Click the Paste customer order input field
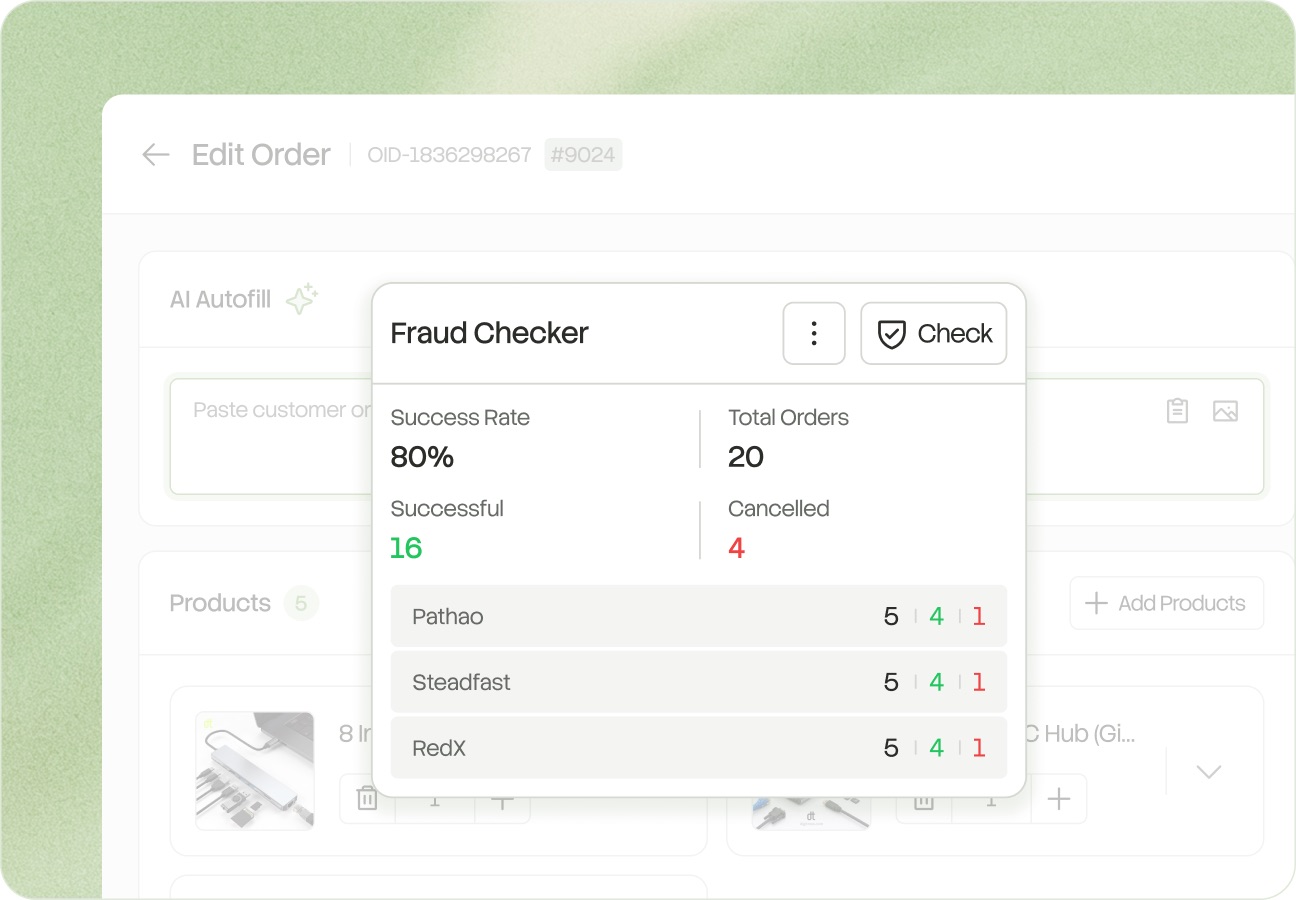 (716, 436)
